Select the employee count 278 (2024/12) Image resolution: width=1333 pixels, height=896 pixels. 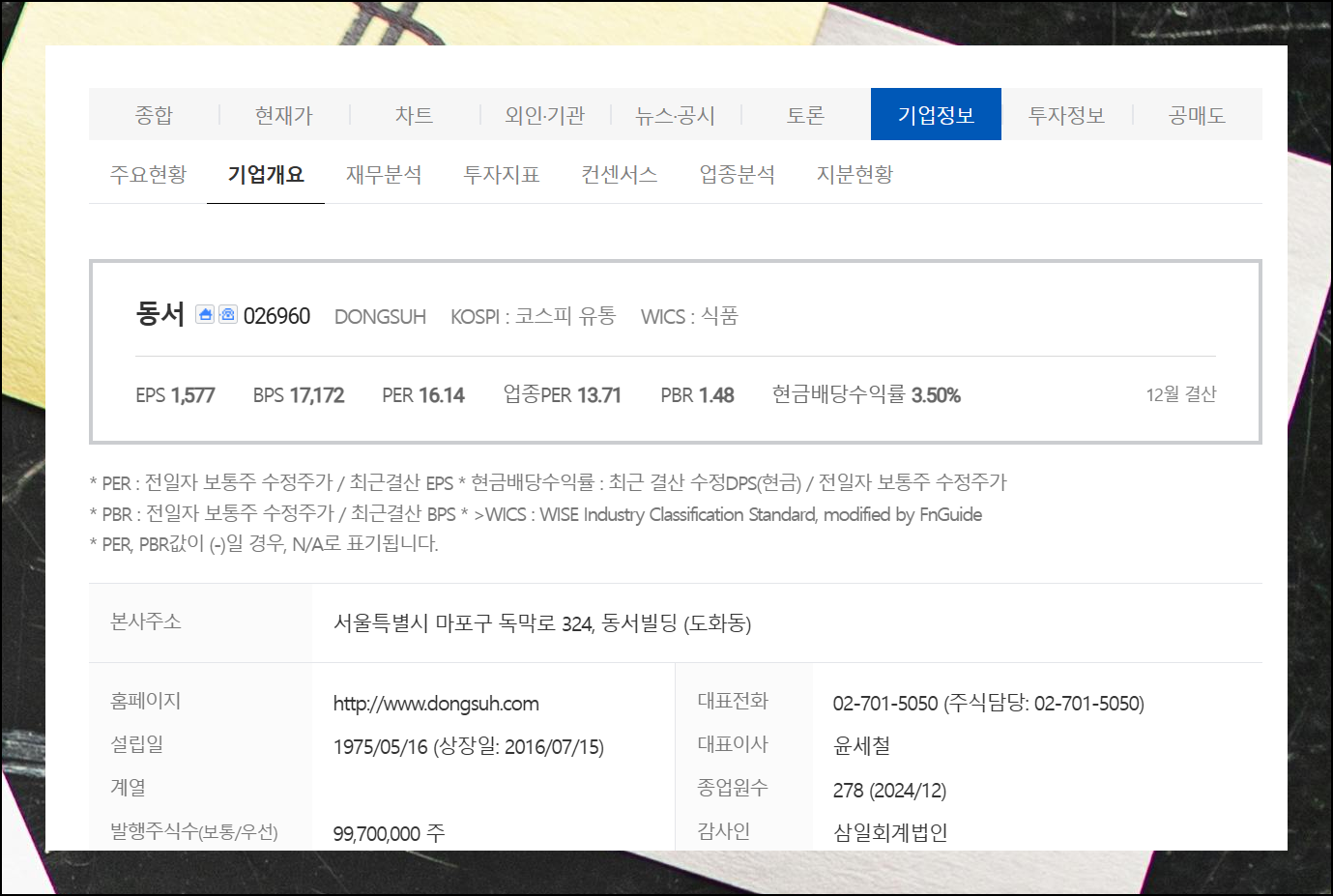[x=889, y=791]
